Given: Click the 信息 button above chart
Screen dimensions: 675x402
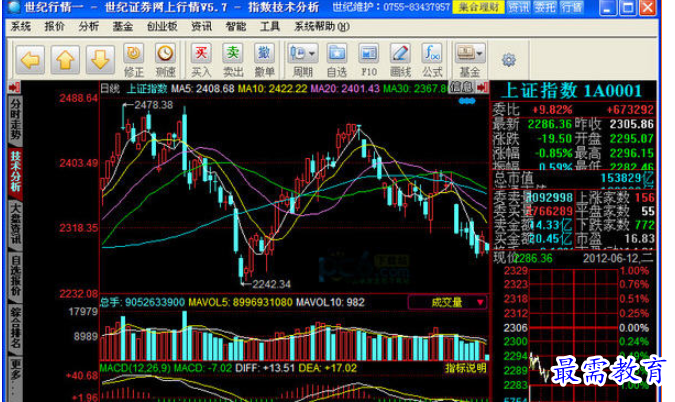Looking at the screenshot, I should point(462,87).
